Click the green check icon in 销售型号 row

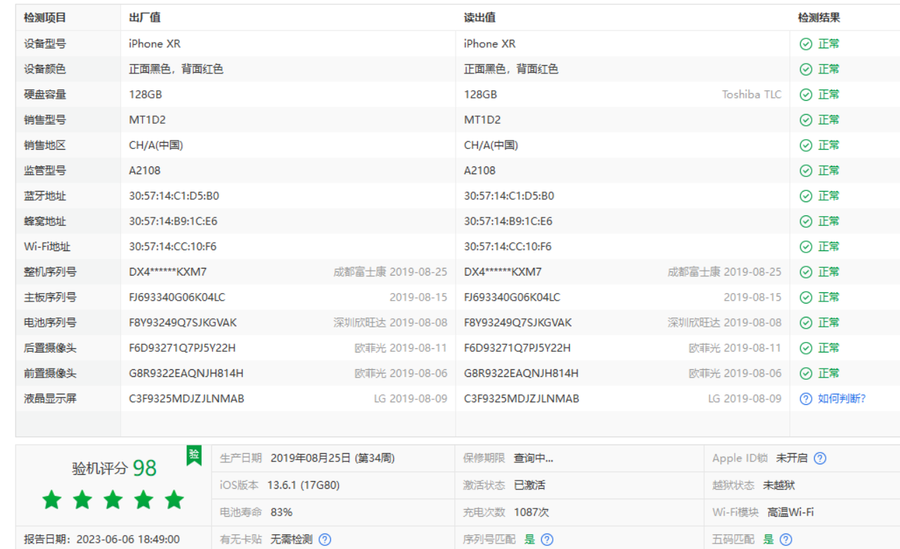(806, 120)
